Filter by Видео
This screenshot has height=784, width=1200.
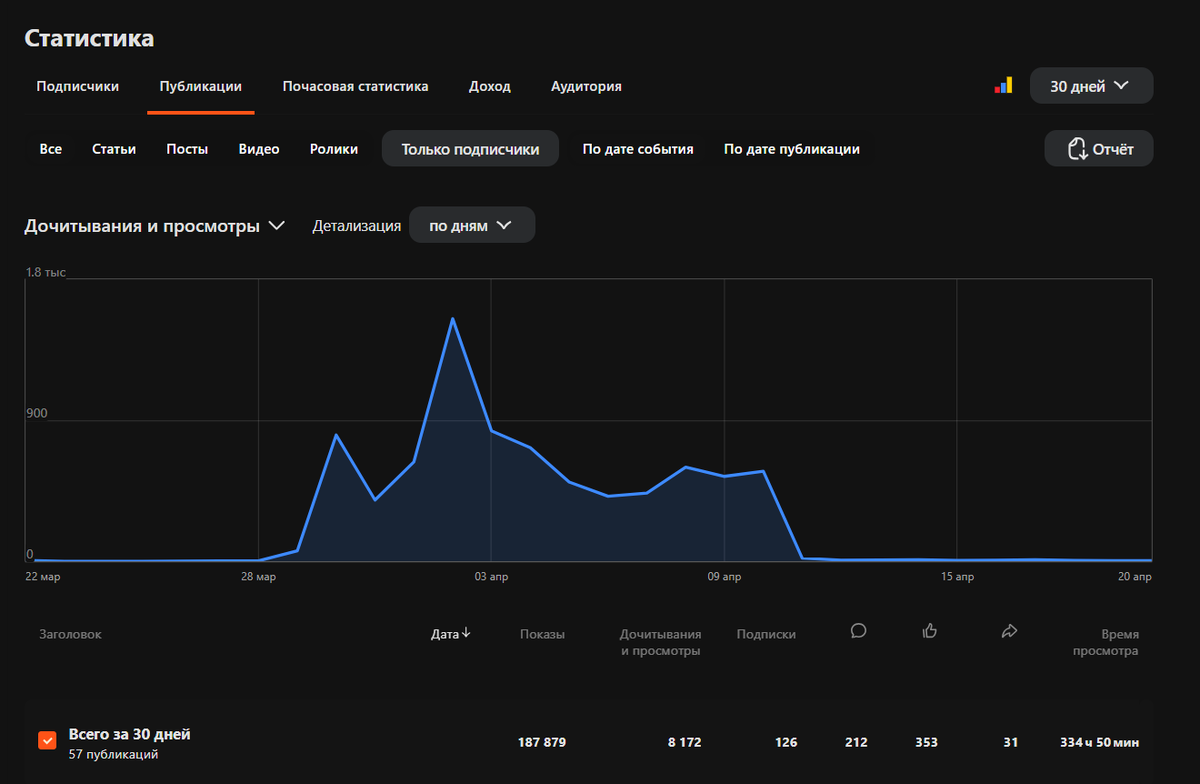259,149
